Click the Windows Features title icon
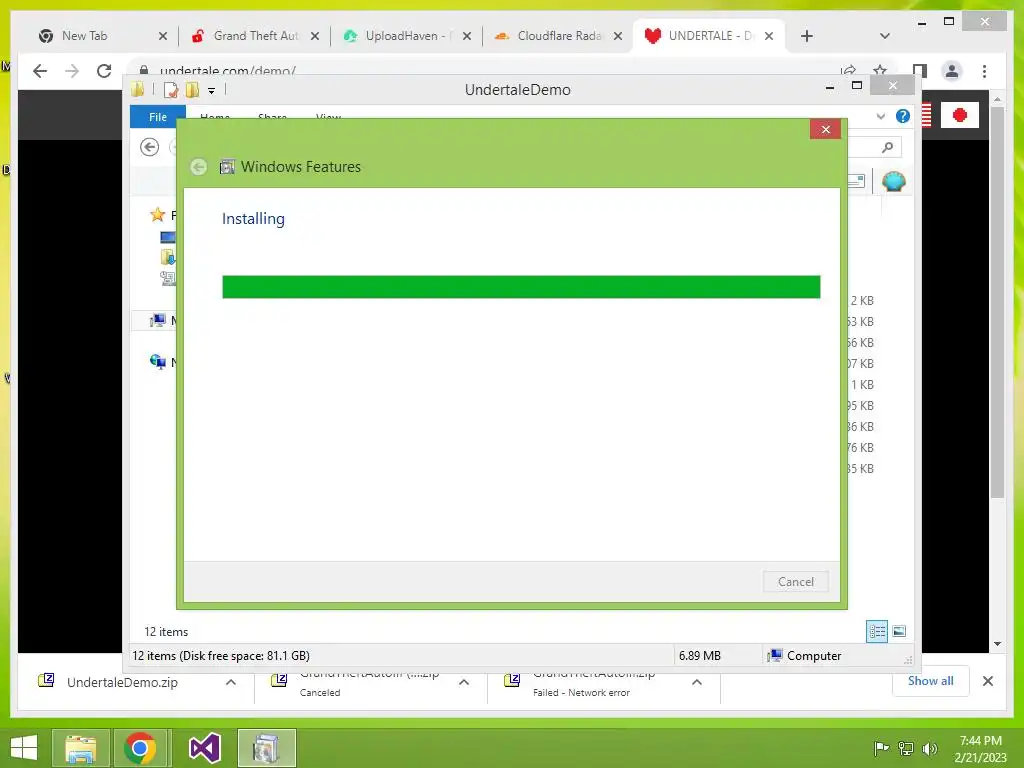 click(x=227, y=167)
